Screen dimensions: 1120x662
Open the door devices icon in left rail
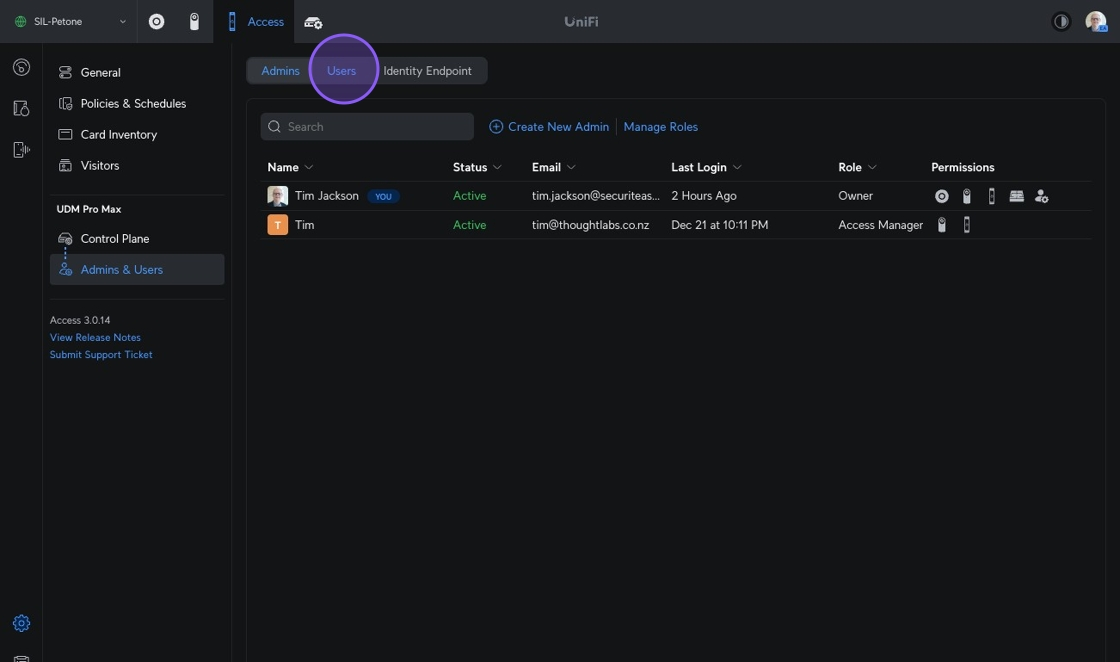pos(21,108)
